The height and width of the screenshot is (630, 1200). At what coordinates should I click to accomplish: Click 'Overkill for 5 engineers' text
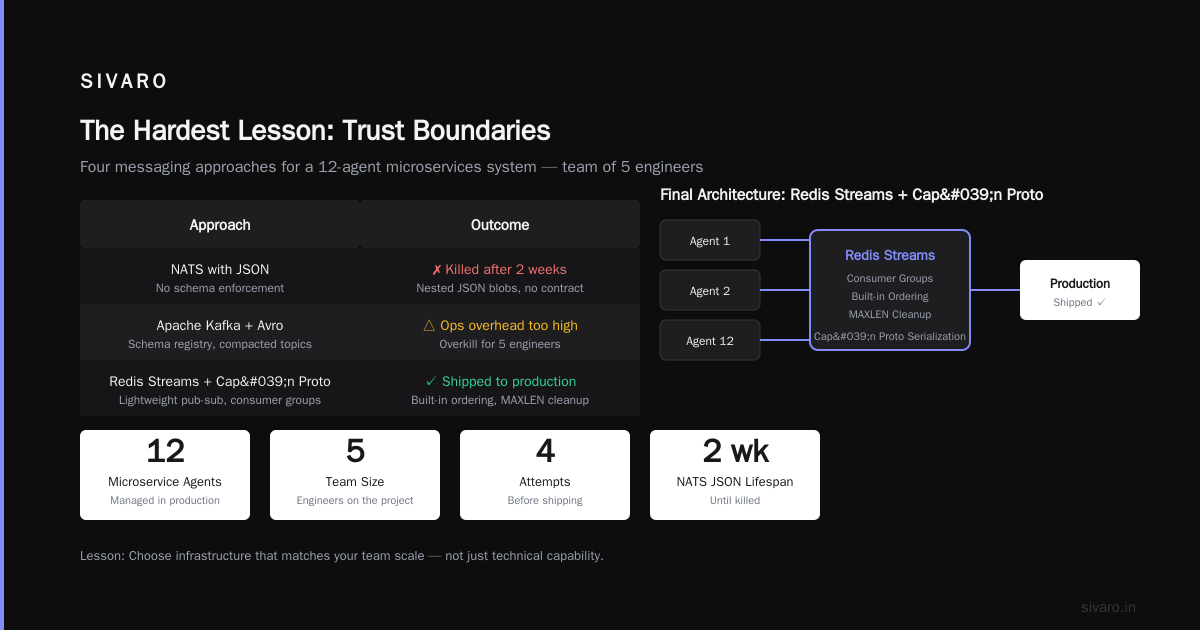(x=500, y=344)
